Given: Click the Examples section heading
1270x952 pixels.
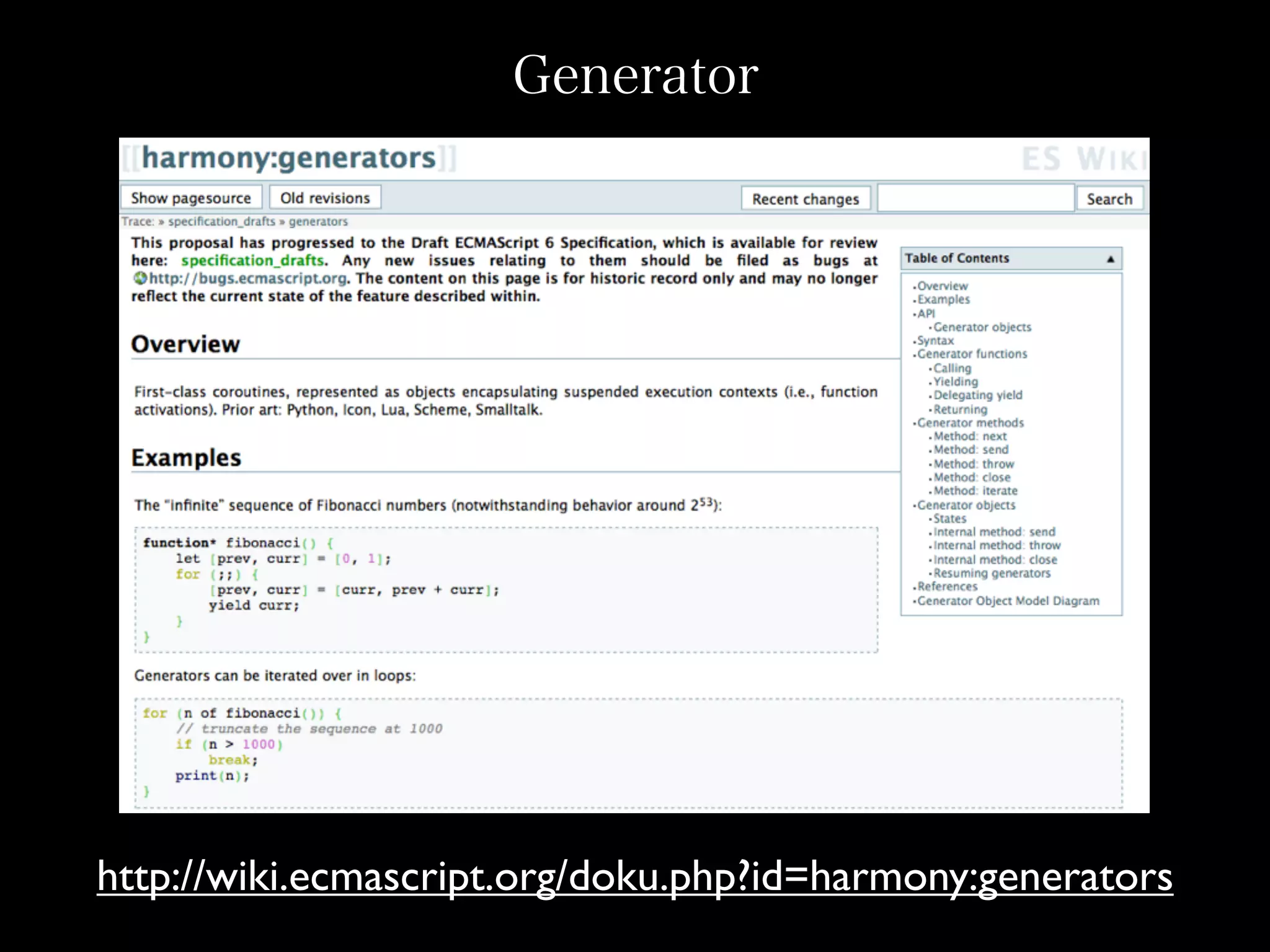Looking at the screenshot, I should click(x=186, y=458).
